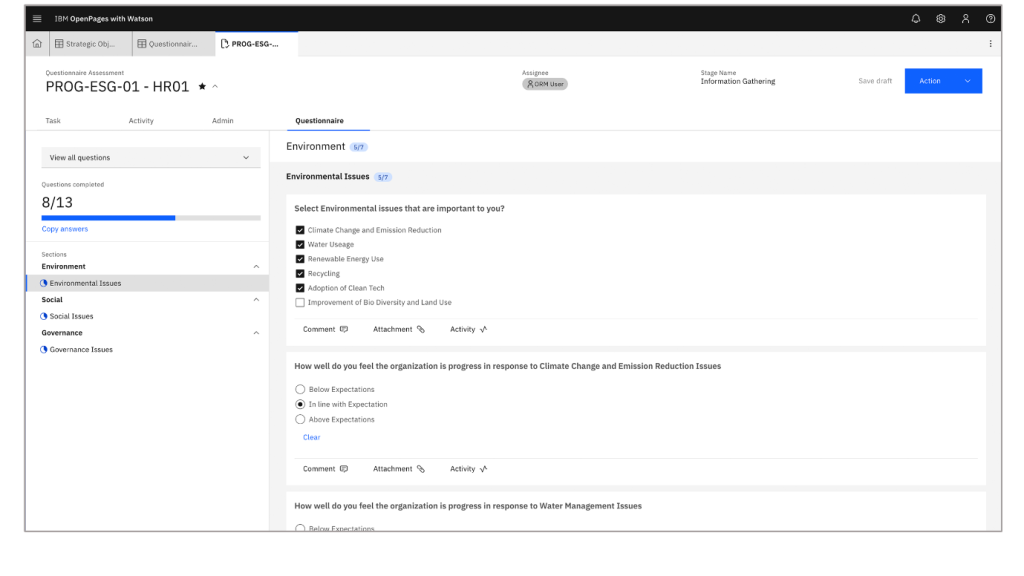The width and height of the screenshot is (1024, 576).
Task: Go to the Home tab icon
Action: tap(37, 44)
